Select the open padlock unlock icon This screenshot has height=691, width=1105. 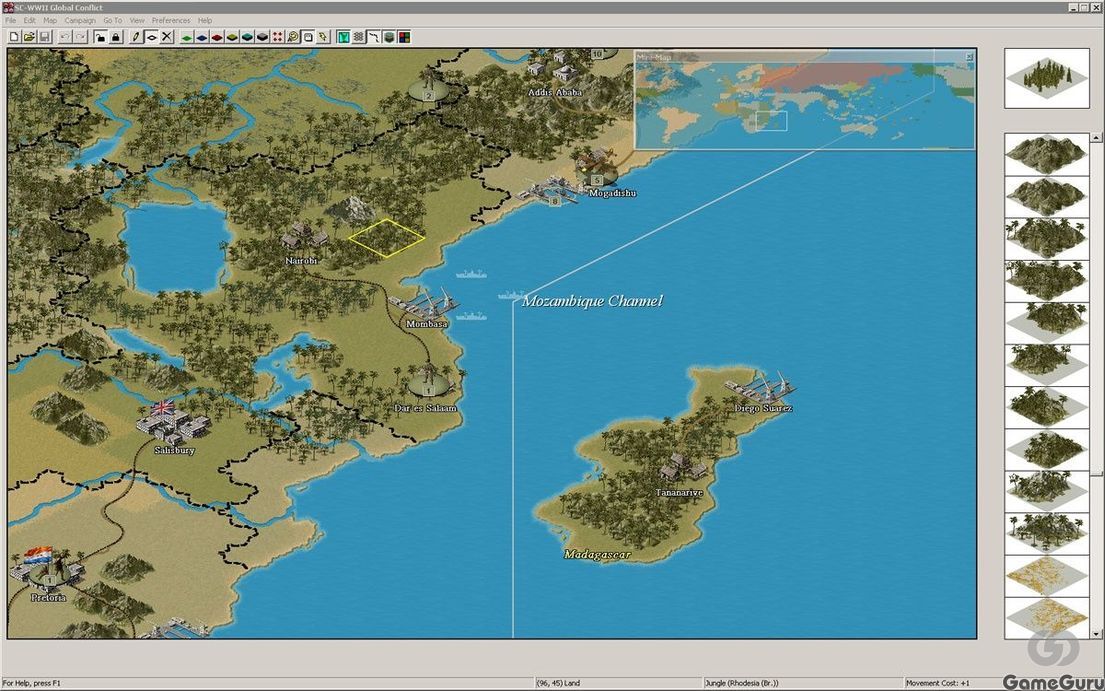click(101, 37)
